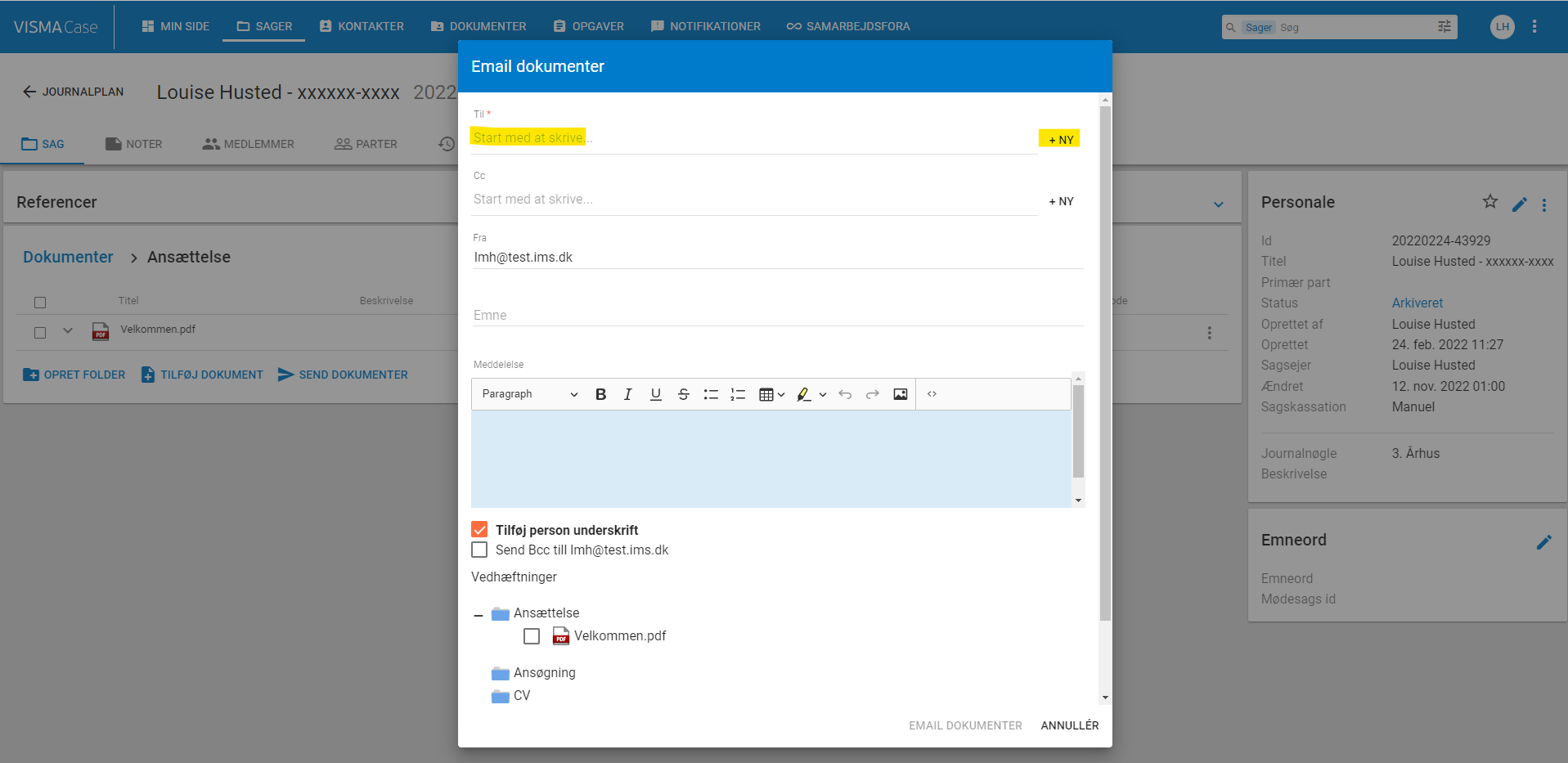The image size is (1568, 763).
Task: Open highlight color dropdown arrow
Action: coord(823,394)
